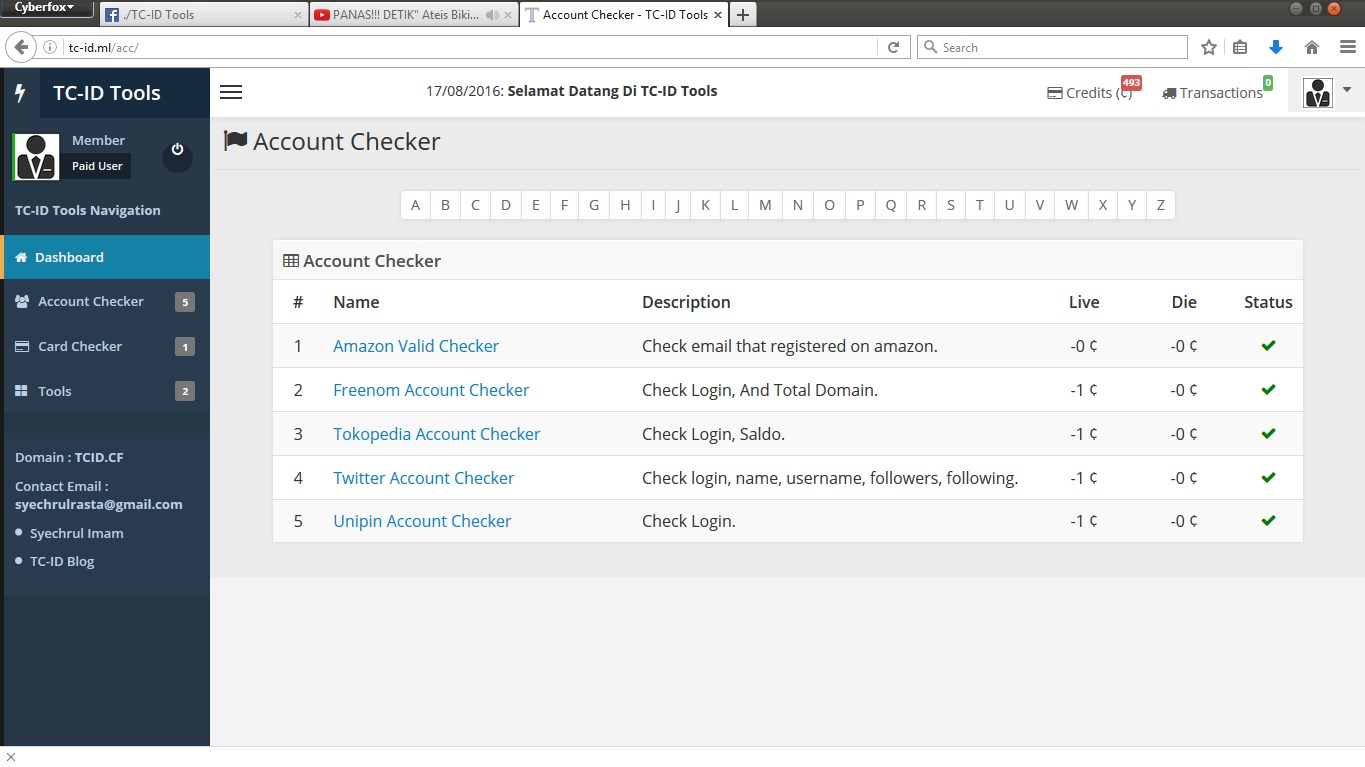Filter by letter A button
Viewport: 1365px width, 767px height.
point(416,205)
